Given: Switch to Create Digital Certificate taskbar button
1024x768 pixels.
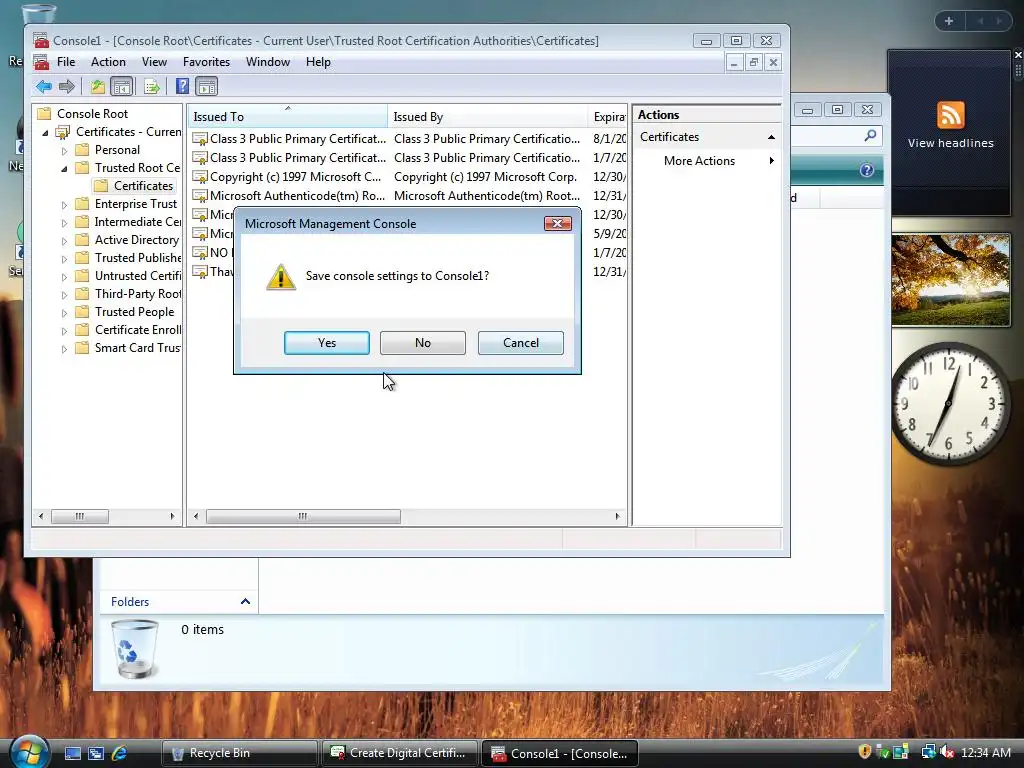Looking at the screenshot, I should pos(400,753).
